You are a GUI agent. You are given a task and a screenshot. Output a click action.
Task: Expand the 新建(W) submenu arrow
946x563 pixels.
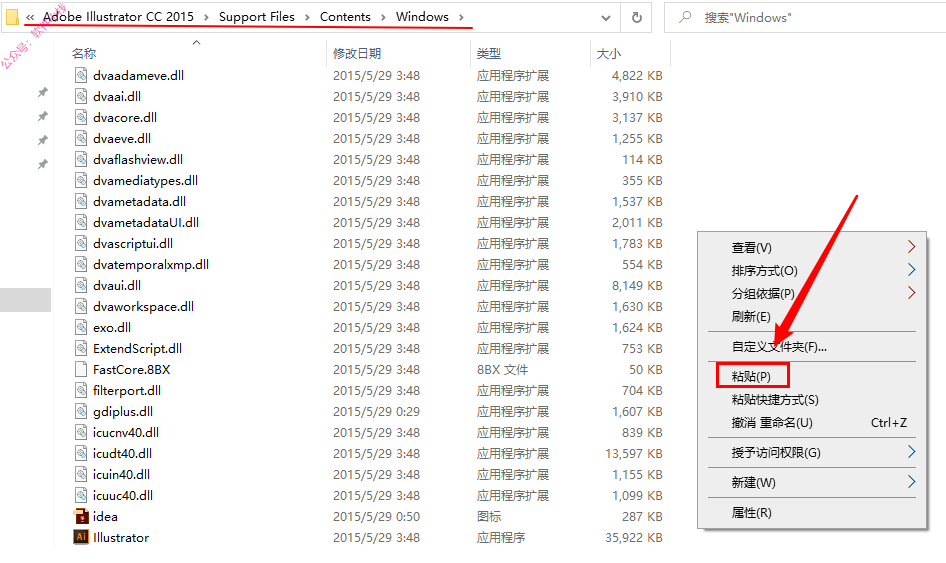(911, 482)
